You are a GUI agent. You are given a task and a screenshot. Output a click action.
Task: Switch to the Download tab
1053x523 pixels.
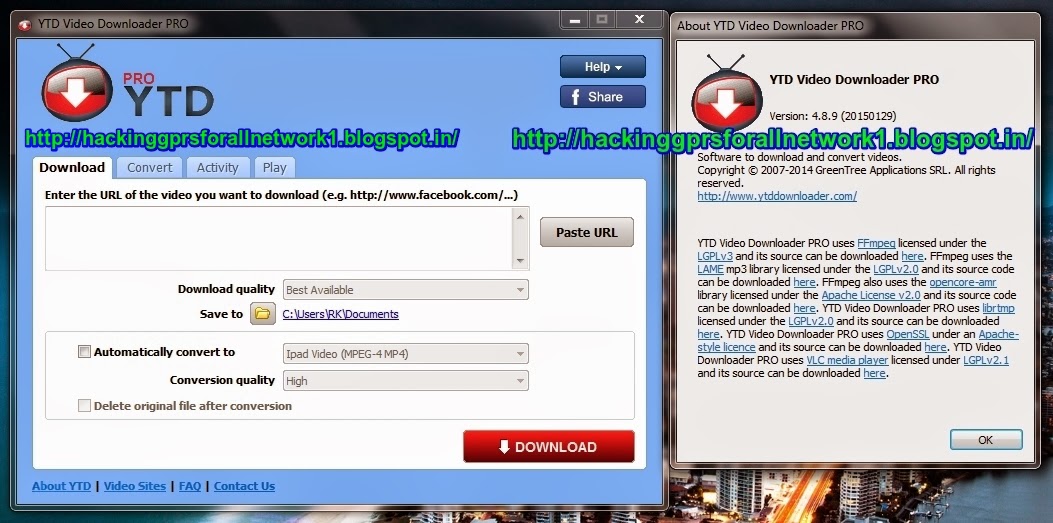click(72, 168)
